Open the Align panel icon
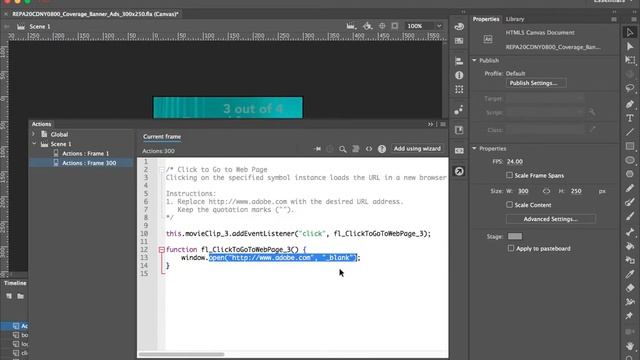 pos(459,61)
